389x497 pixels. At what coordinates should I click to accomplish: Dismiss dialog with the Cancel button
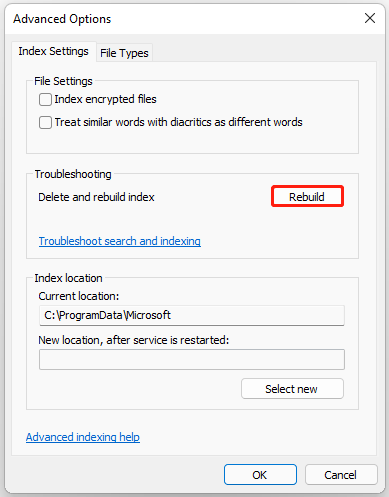[341, 475]
